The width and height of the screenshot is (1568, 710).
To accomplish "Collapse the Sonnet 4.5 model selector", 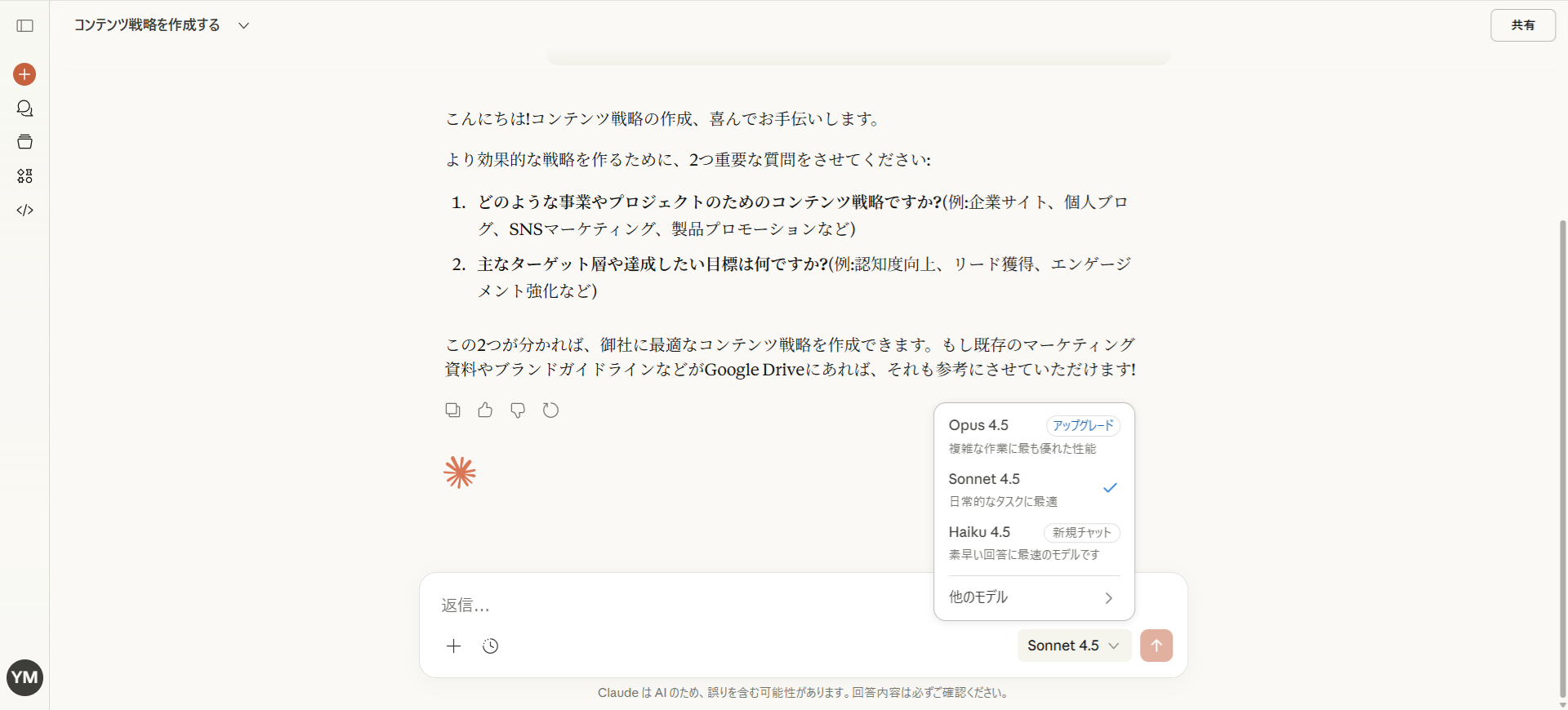I will pos(1073,646).
